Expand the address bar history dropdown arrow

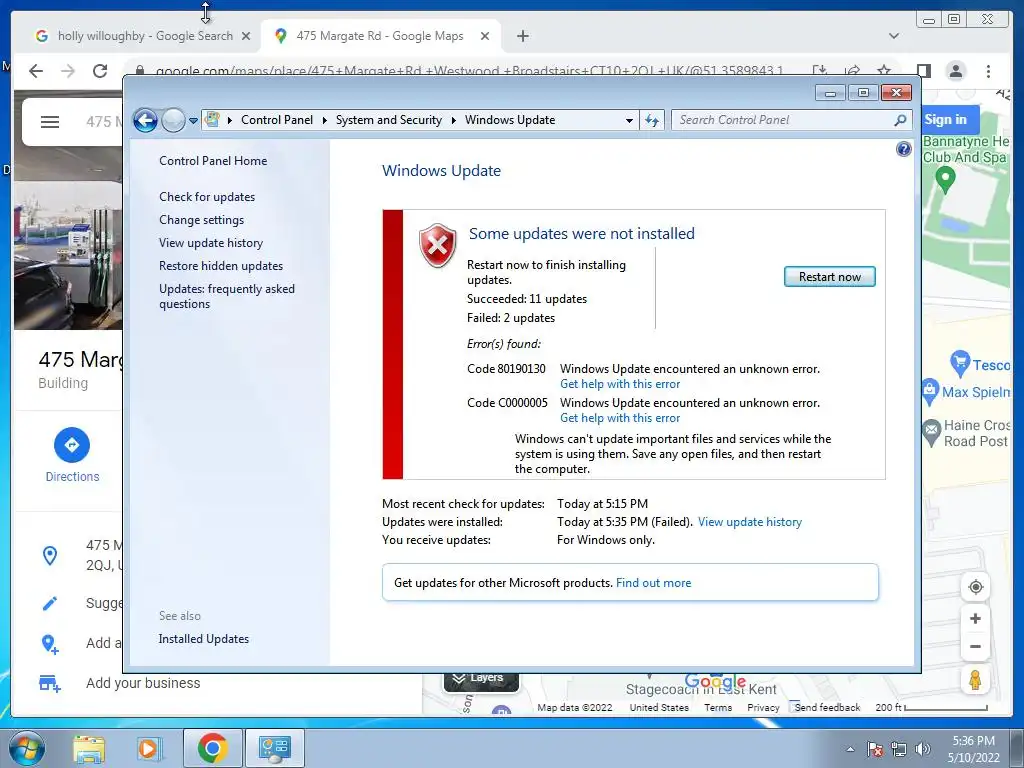tap(629, 120)
